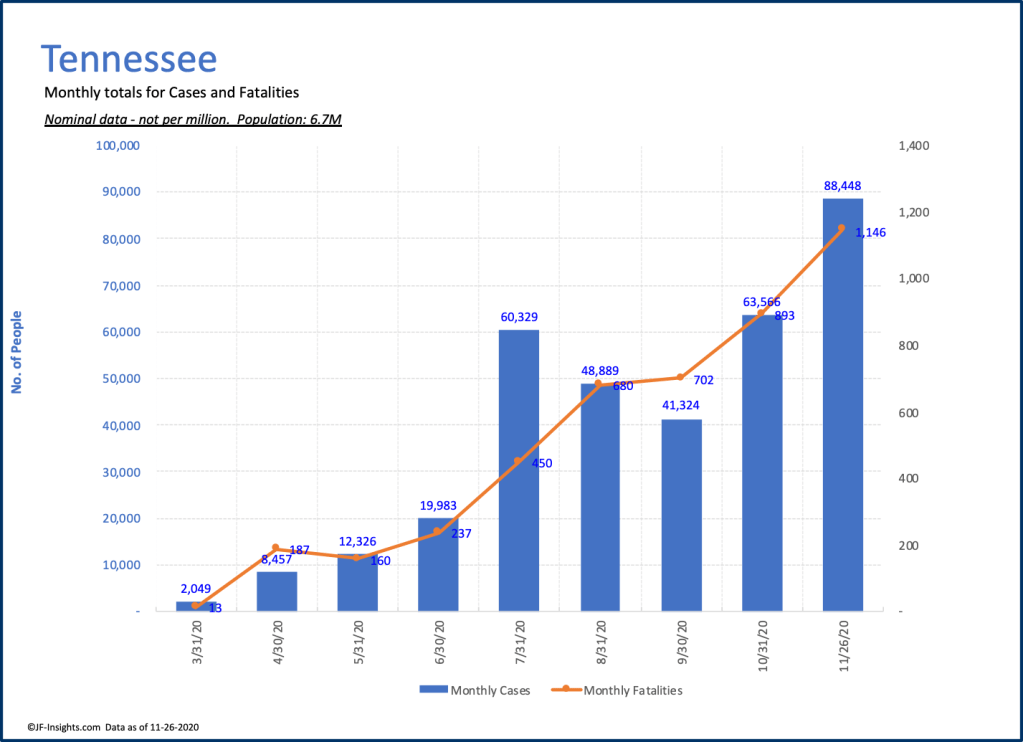Click the 4/30/20 bar in the chart
Viewport: 1023px width, 742px height.
point(276,591)
